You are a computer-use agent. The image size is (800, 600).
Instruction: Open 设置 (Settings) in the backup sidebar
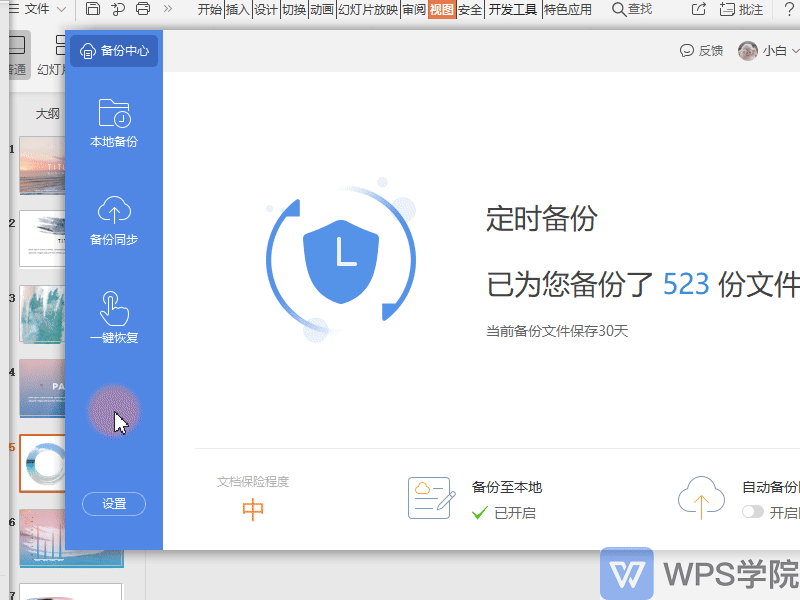point(113,504)
